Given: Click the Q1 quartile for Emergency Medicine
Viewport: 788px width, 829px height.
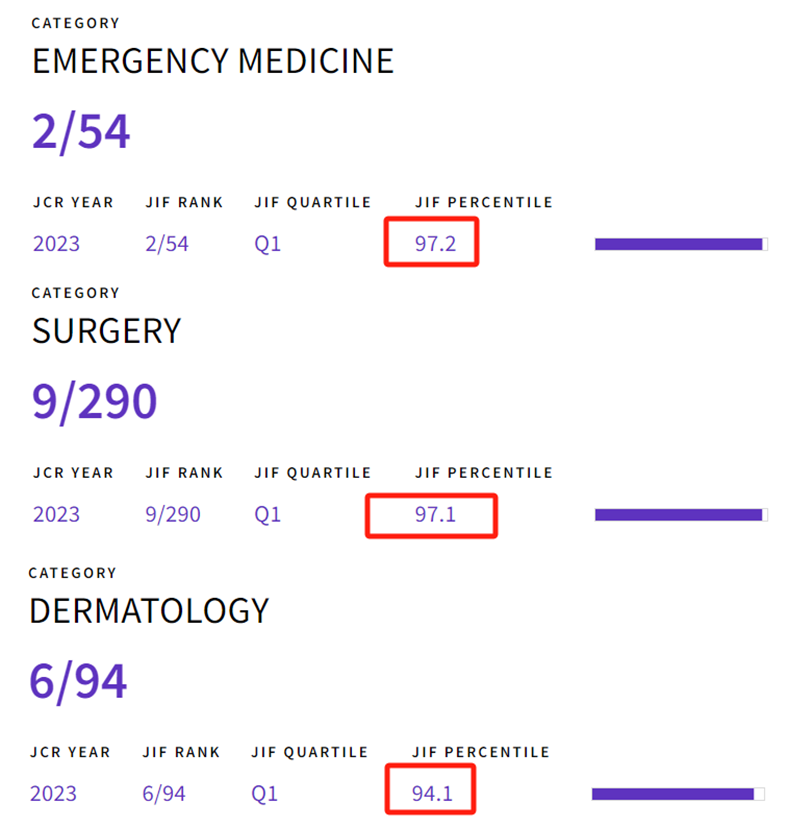Looking at the screenshot, I should click(x=268, y=244).
